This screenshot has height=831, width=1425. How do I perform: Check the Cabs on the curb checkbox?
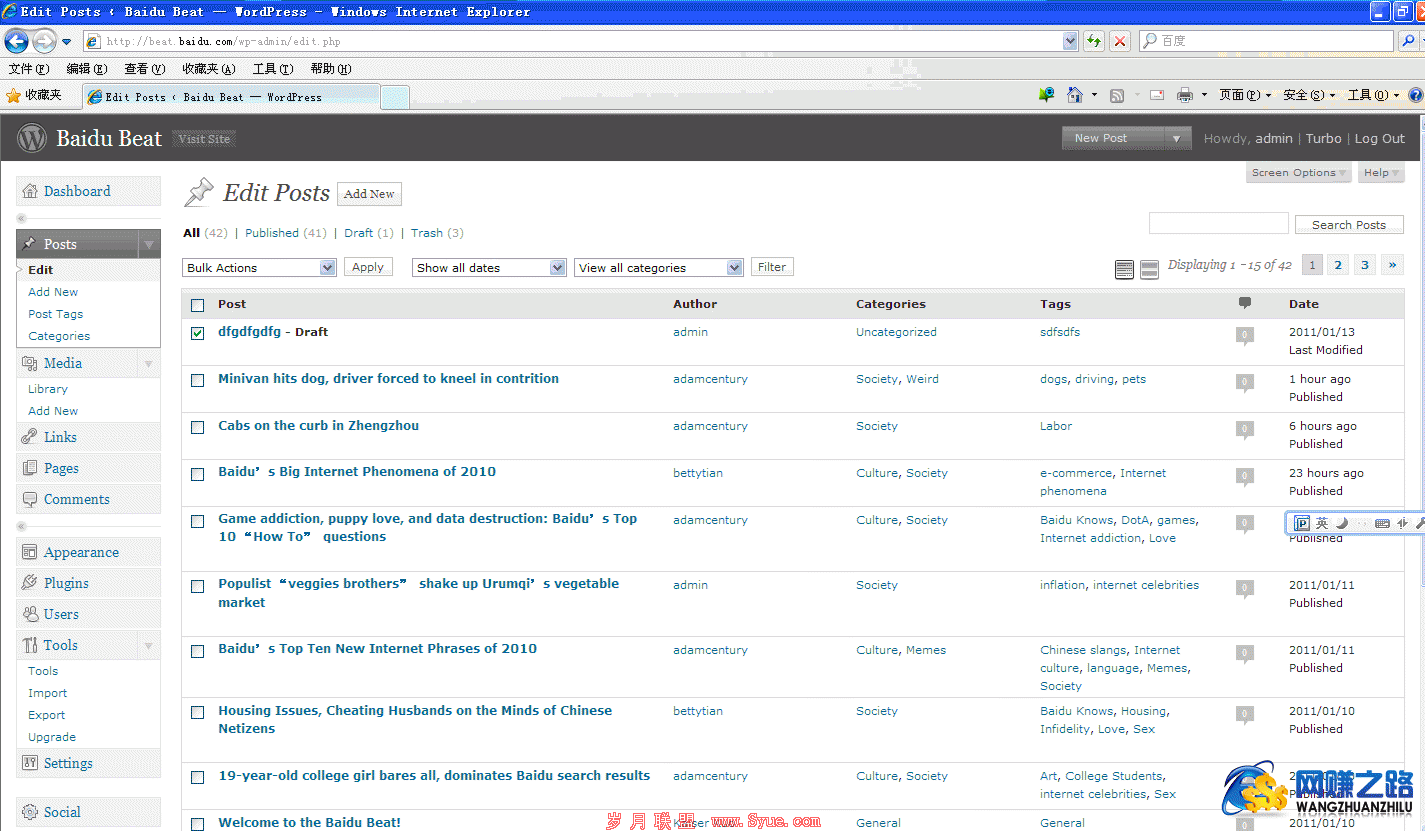point(197,427)
